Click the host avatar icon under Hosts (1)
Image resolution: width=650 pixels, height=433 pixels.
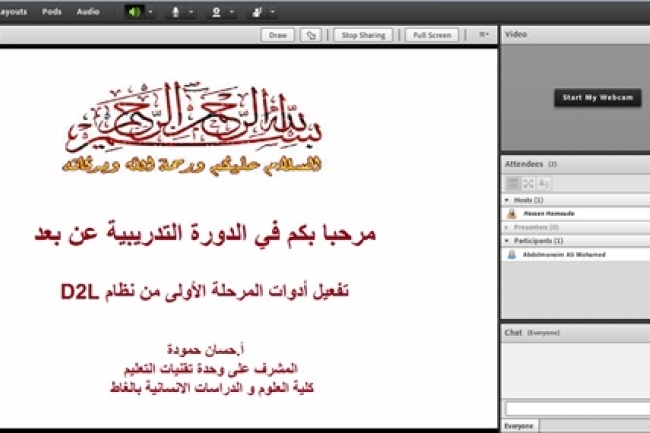[x=512, y=214]
